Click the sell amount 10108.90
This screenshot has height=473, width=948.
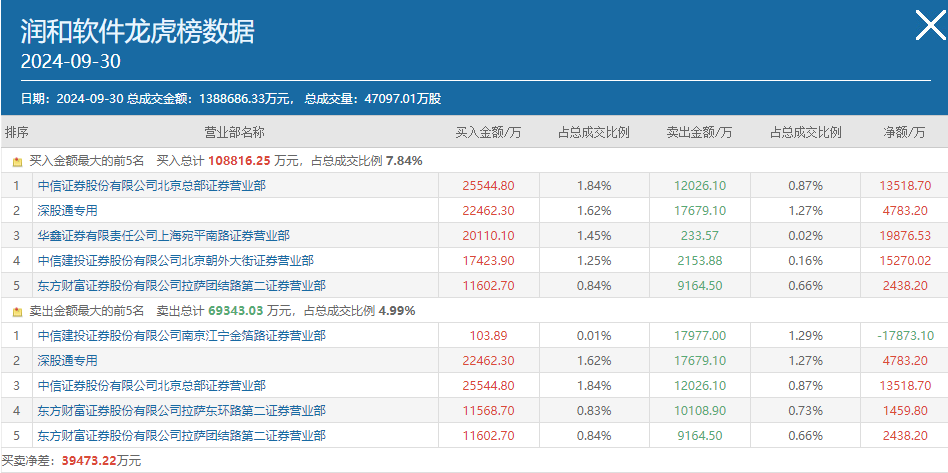(700, 411)
